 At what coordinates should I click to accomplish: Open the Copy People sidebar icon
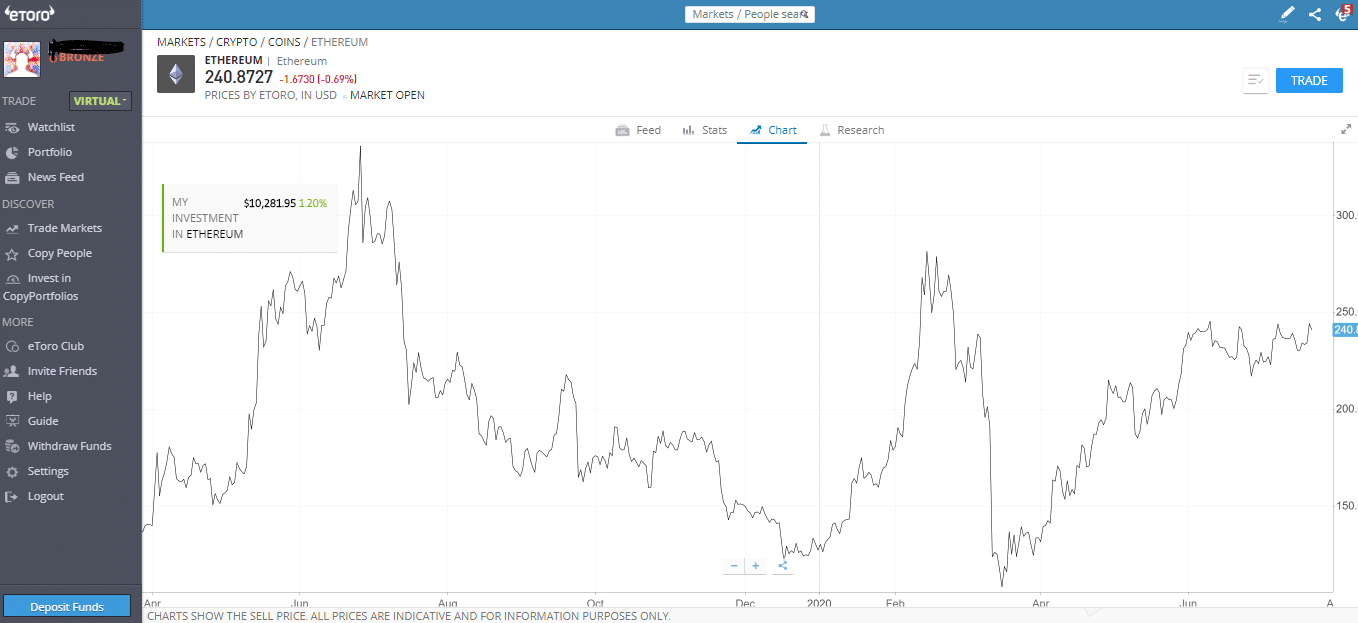pyautogui.click(x=51, y=253)
